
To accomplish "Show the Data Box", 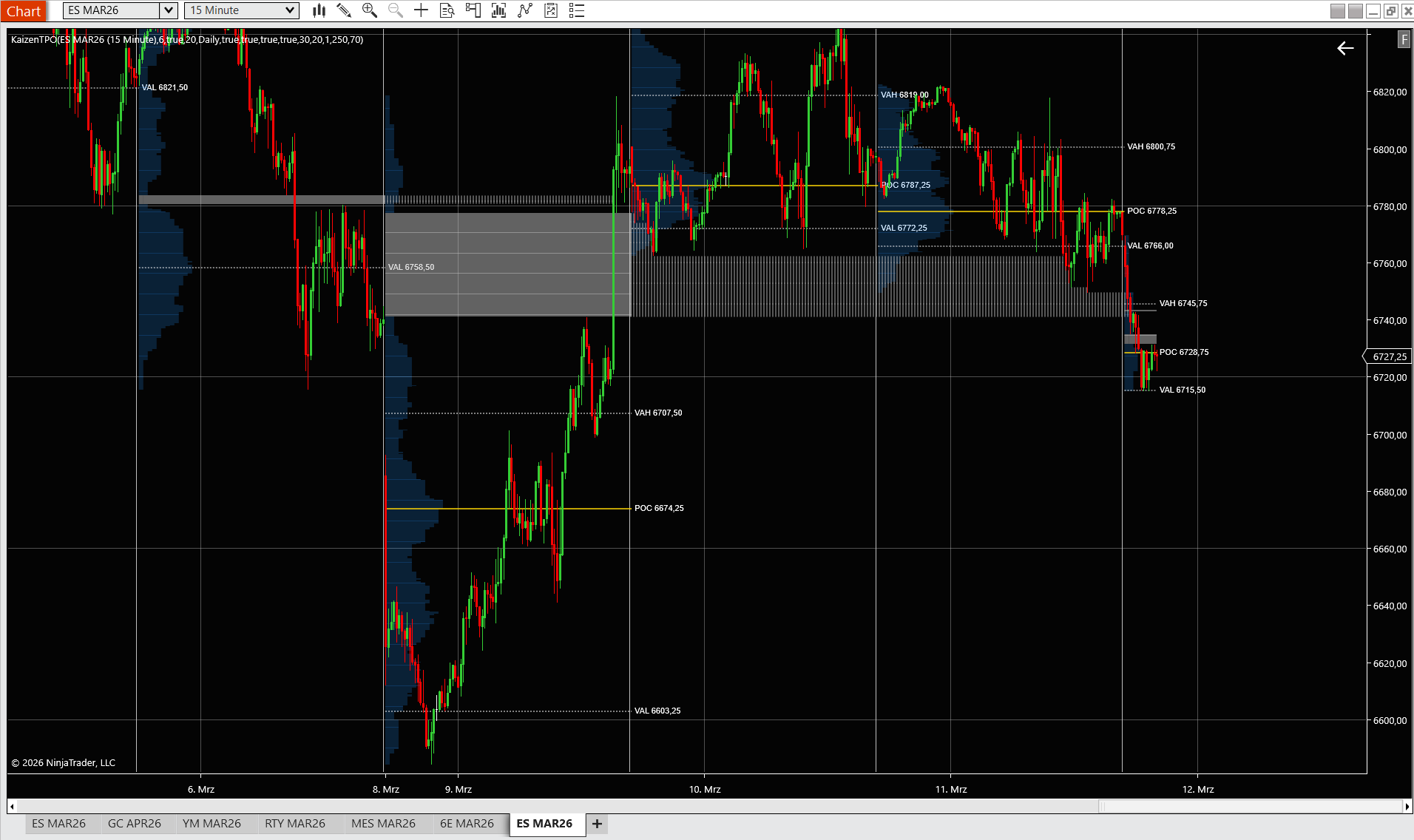I will [x=447, y=10].
